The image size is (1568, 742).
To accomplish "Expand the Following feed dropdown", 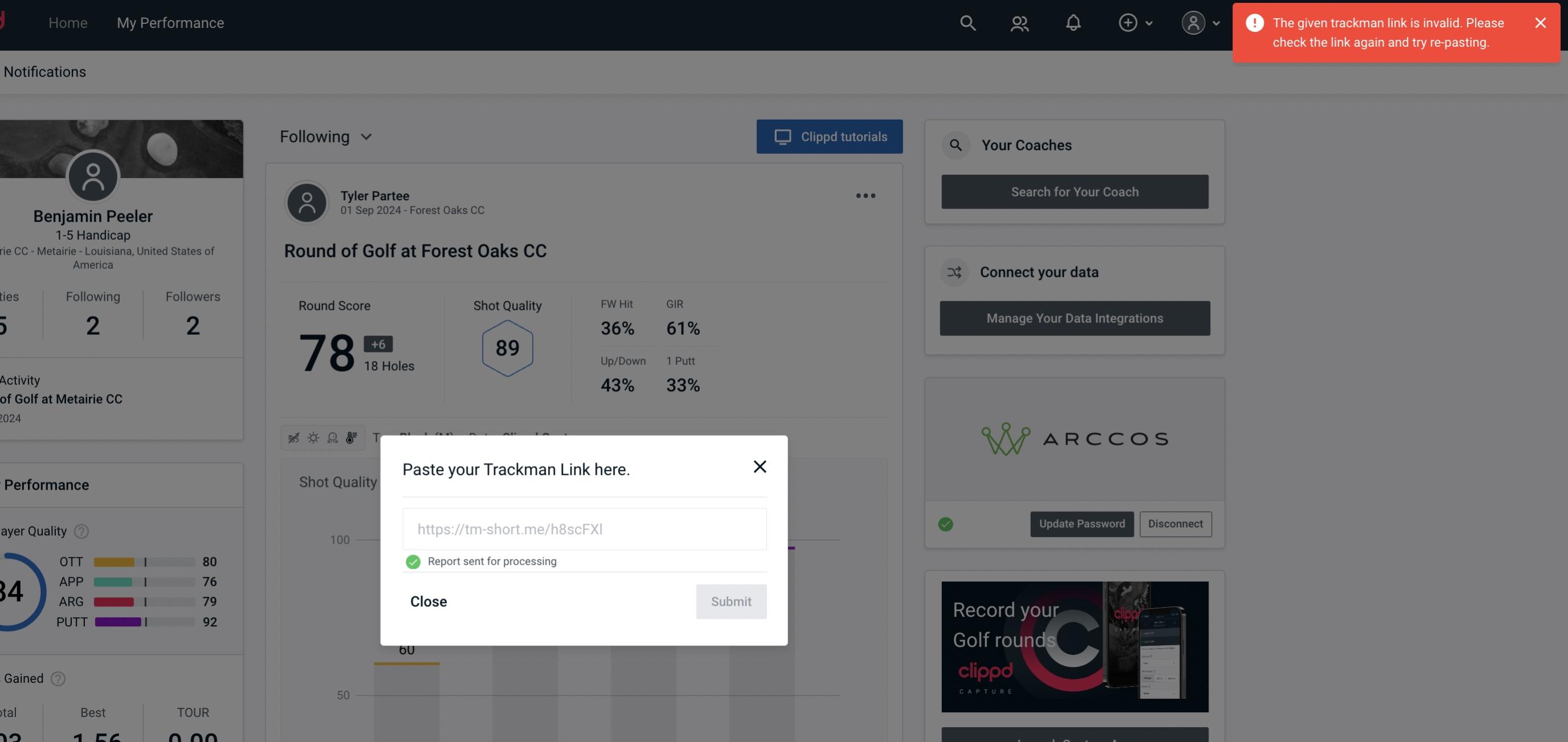I will click(328, 136).
